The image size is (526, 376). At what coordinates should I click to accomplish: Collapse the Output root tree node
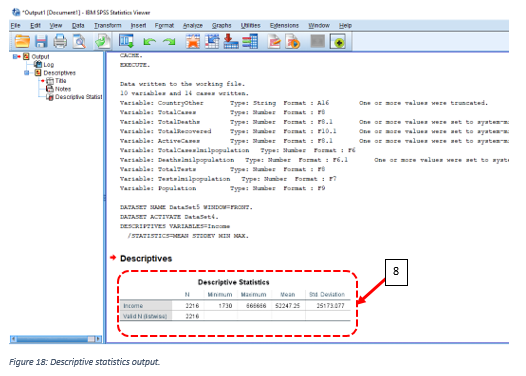tap(15, 56)
